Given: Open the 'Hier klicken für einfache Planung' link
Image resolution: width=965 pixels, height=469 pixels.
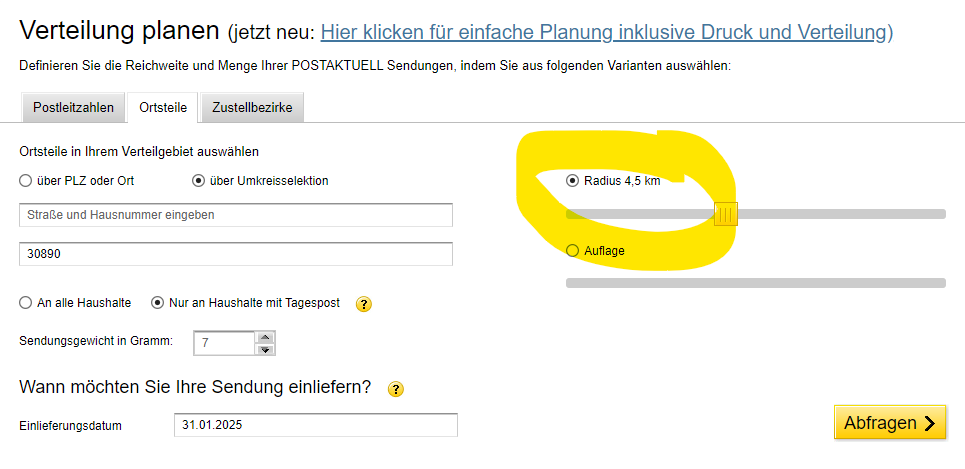Looking at the screenshot, I should pos(606,32).
